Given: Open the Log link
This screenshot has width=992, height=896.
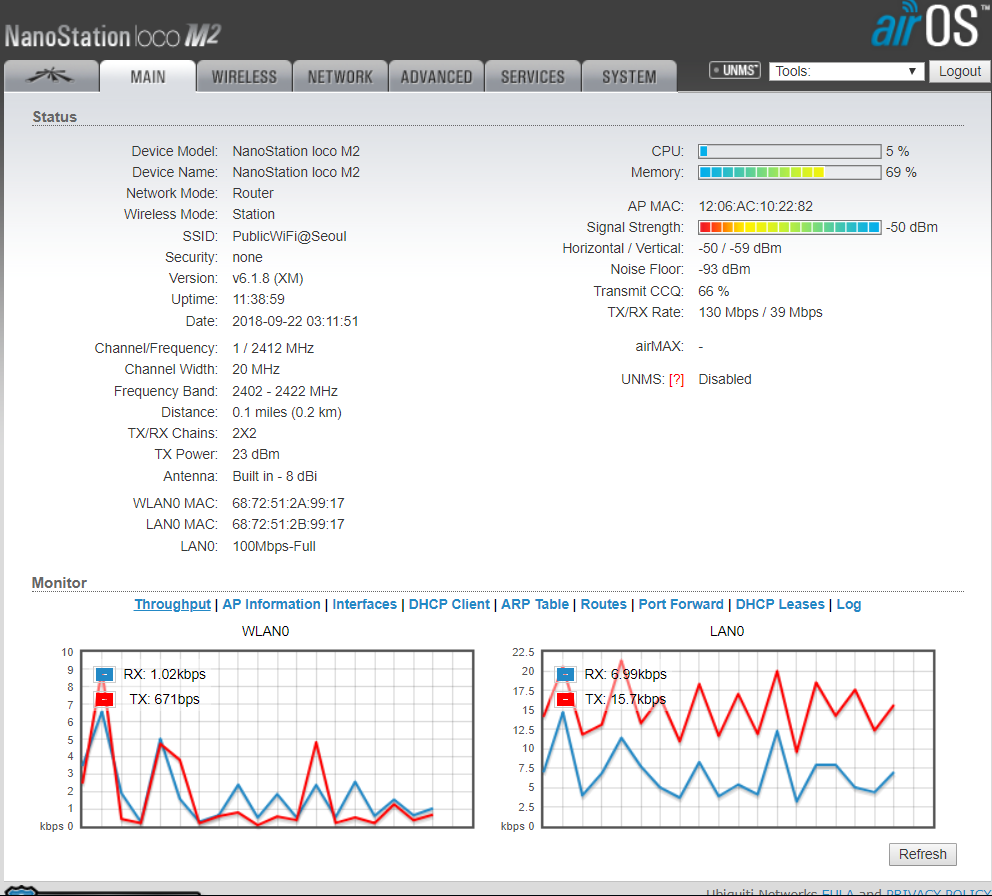Looking at the screenshot, I should tap(848, 604).
